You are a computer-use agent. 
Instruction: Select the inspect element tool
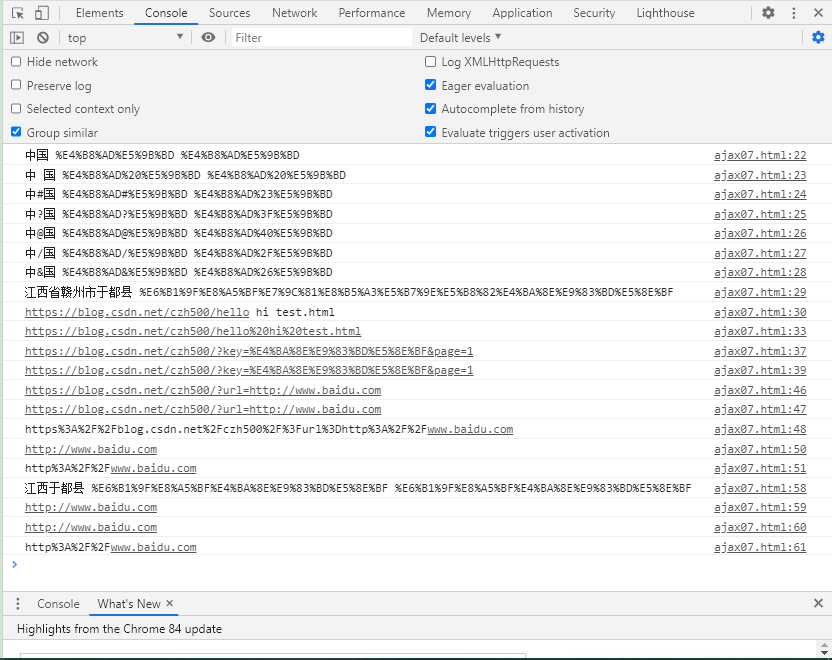point(15,12)
